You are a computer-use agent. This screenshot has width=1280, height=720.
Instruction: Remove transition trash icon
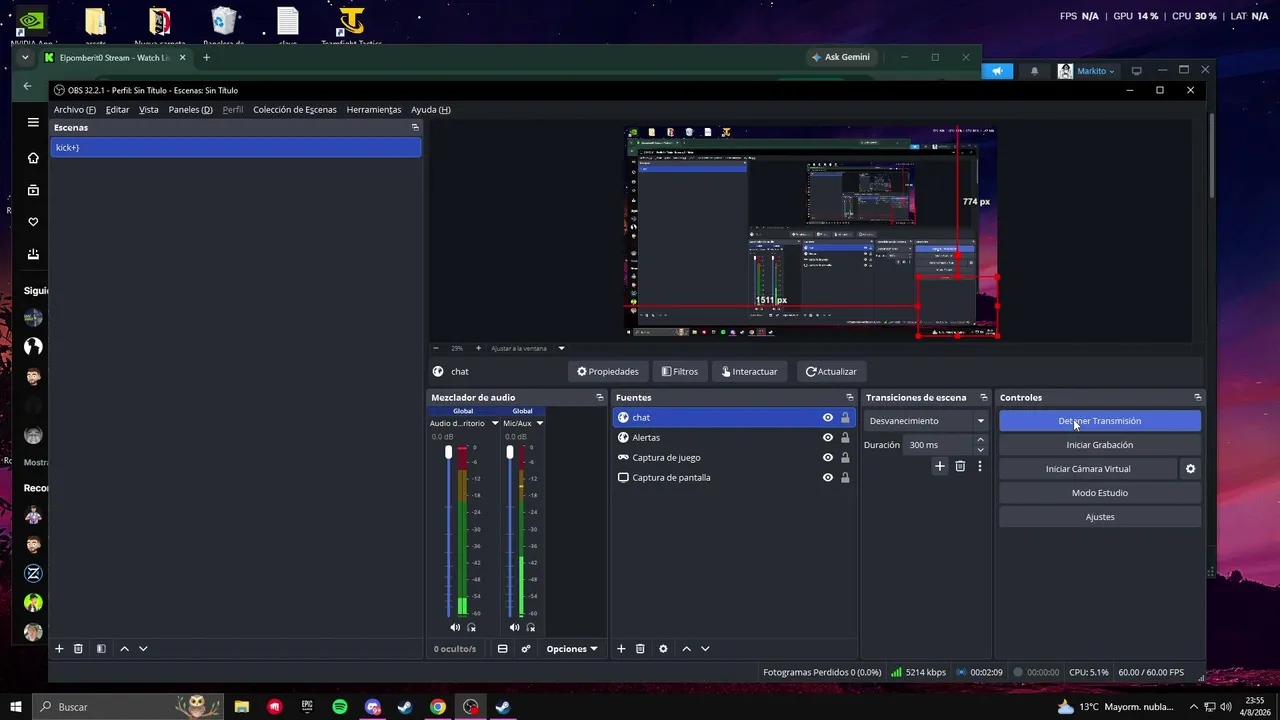coord(960,466)
